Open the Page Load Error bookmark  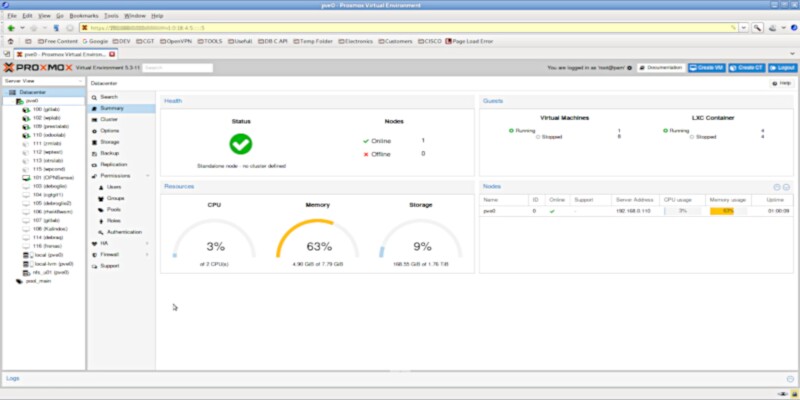(x=469, y=41)
